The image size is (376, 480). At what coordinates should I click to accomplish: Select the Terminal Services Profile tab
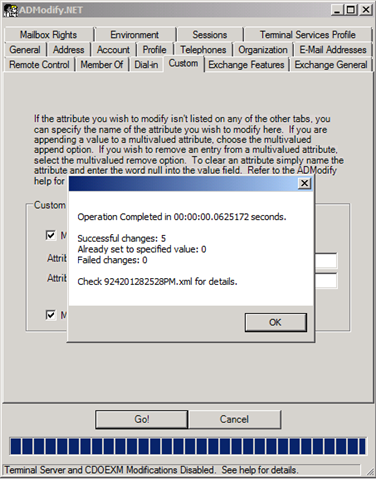(x=308, y=35)
